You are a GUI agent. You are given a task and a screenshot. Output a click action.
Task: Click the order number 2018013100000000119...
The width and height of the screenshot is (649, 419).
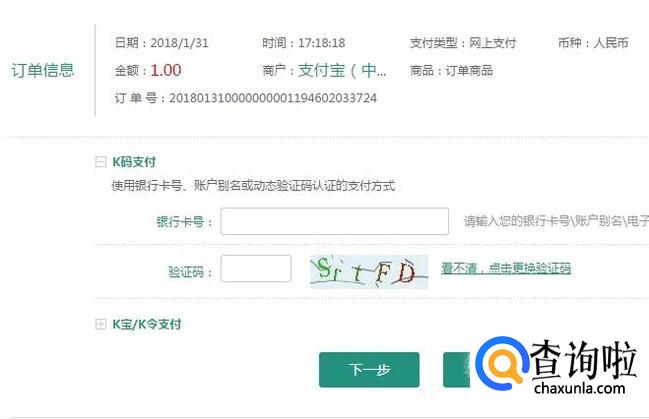[x=273, y=98]
